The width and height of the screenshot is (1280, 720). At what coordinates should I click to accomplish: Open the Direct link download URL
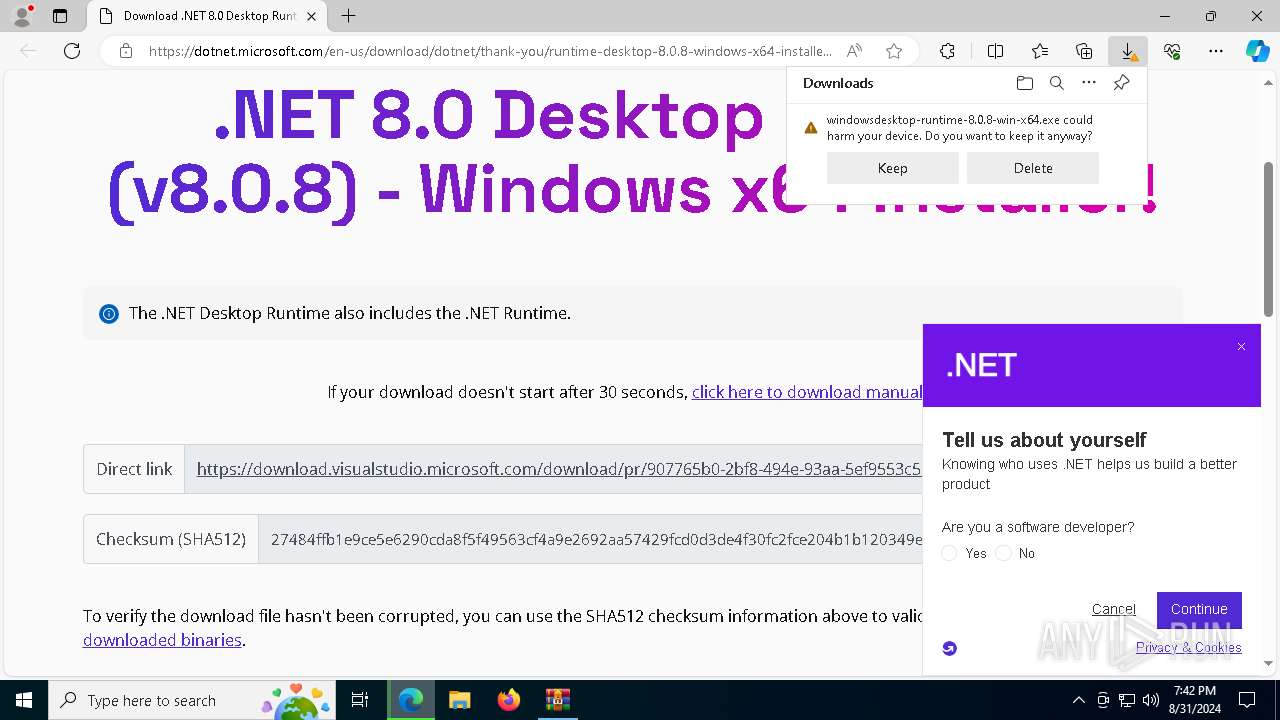(558, 469)
